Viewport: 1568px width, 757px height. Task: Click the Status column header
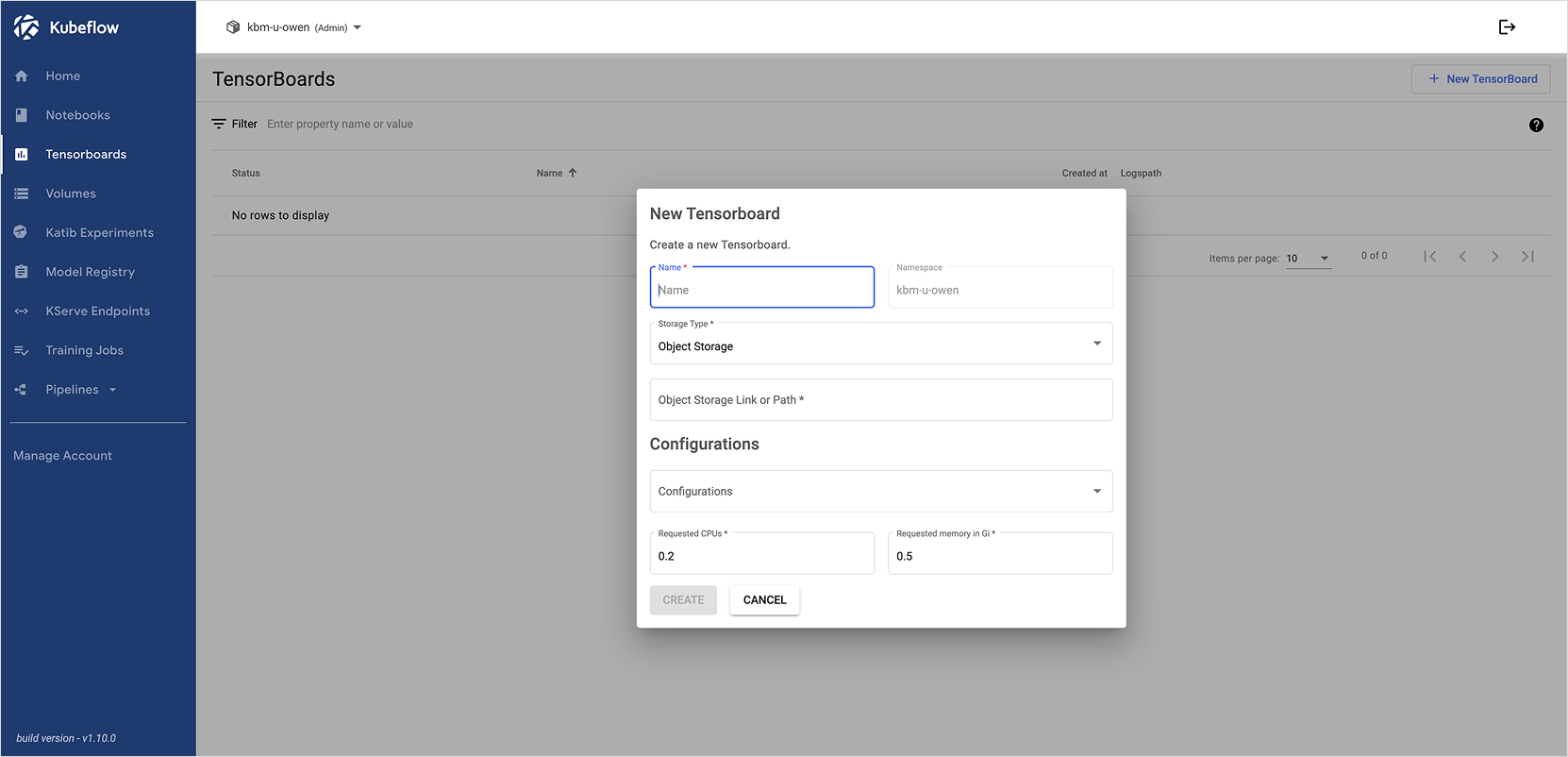coord(246,173)
